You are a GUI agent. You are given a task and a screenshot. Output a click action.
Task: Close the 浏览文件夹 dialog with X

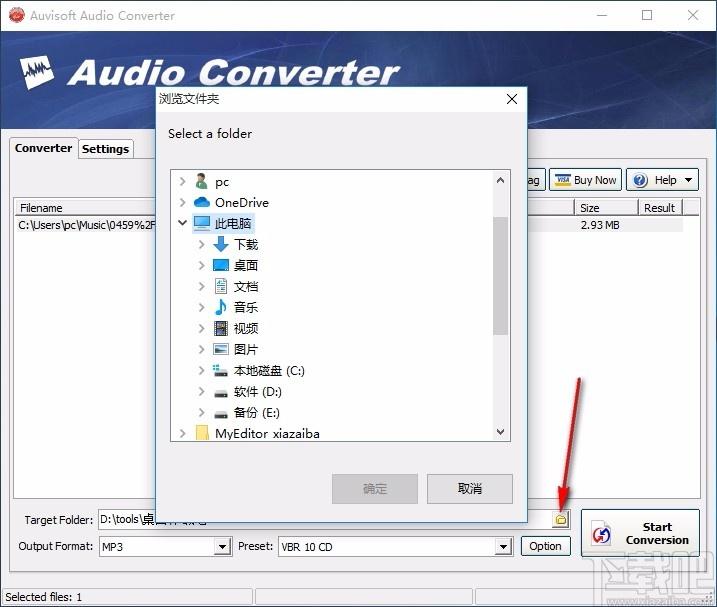point(512,99)
